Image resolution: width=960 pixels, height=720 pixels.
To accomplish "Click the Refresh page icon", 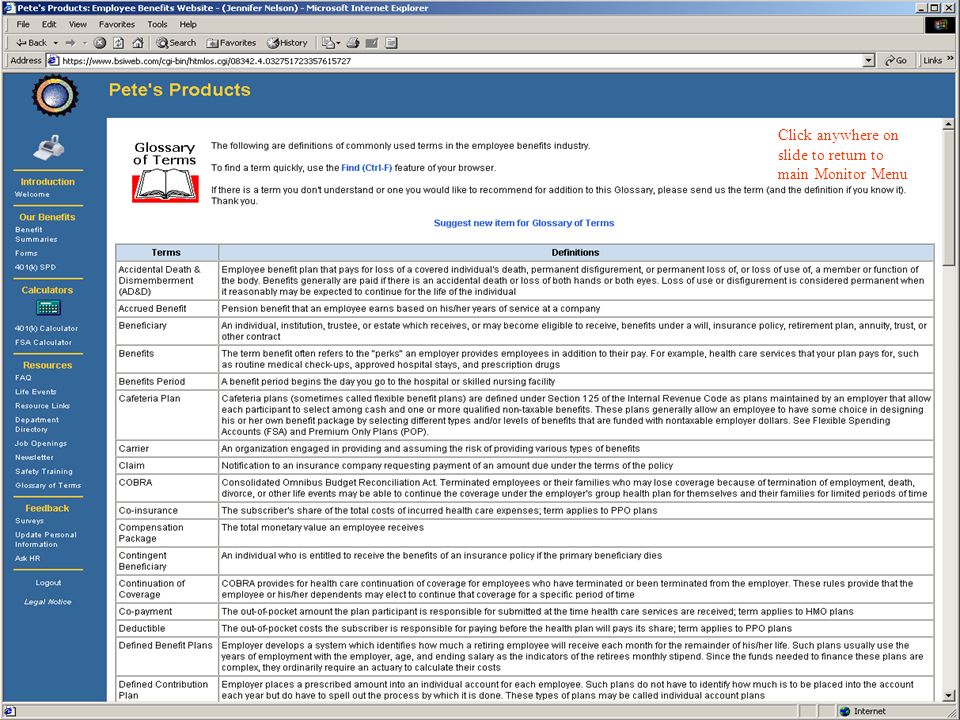I will [x=119, y=43].
